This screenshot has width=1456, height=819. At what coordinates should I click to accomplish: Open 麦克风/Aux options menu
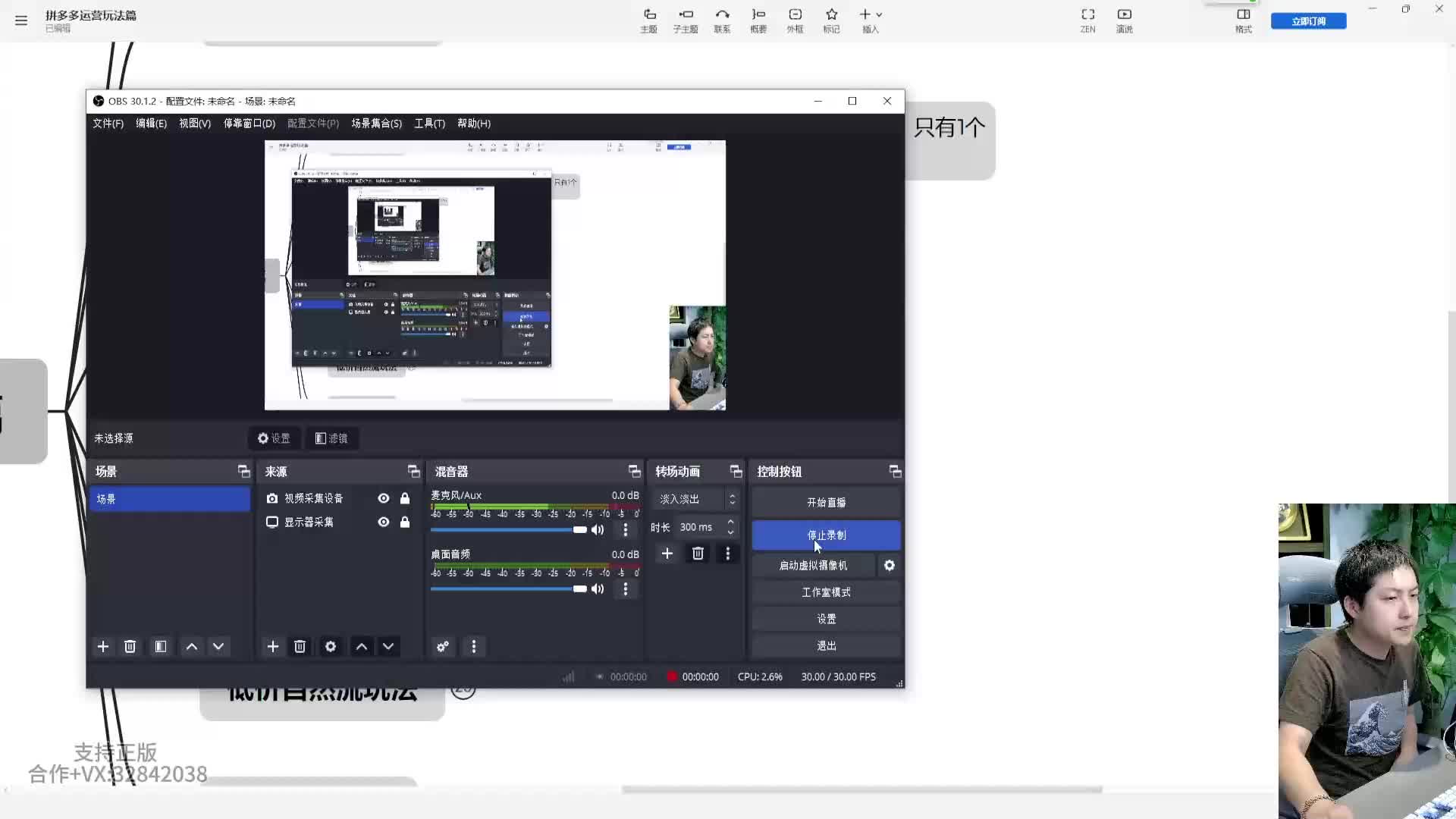coord(626,529)
